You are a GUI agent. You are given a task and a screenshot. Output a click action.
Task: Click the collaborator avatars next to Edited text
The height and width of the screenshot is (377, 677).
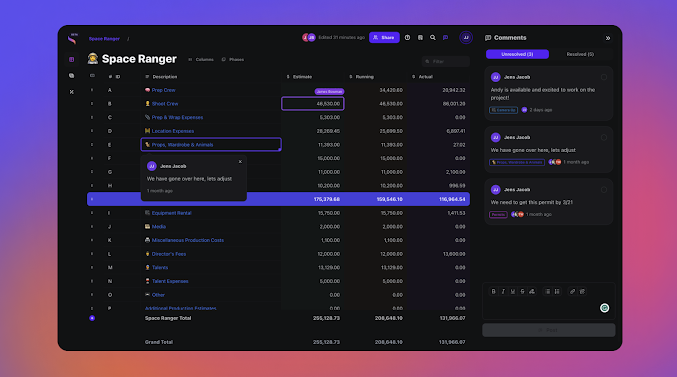[309, 38]
